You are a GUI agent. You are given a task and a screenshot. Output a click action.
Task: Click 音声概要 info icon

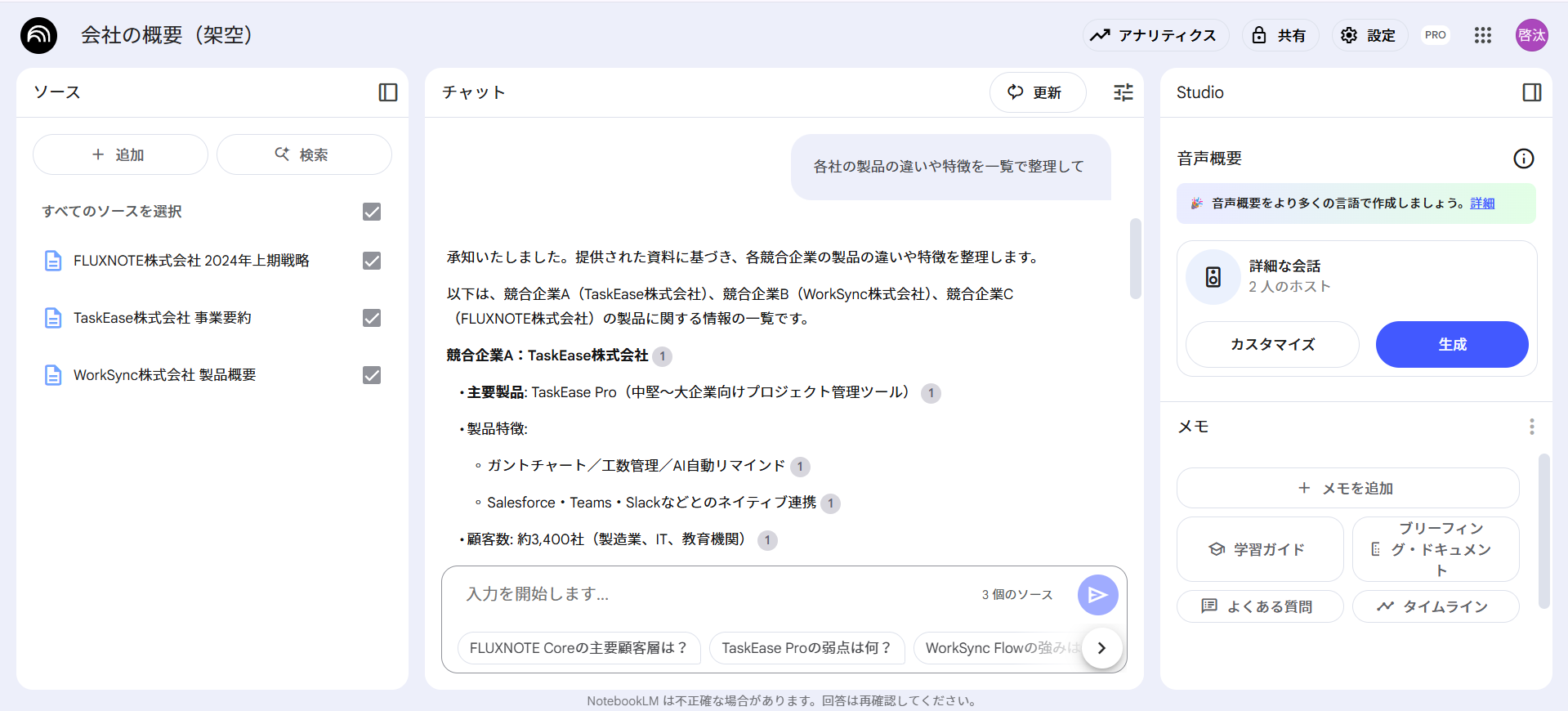1524,159
